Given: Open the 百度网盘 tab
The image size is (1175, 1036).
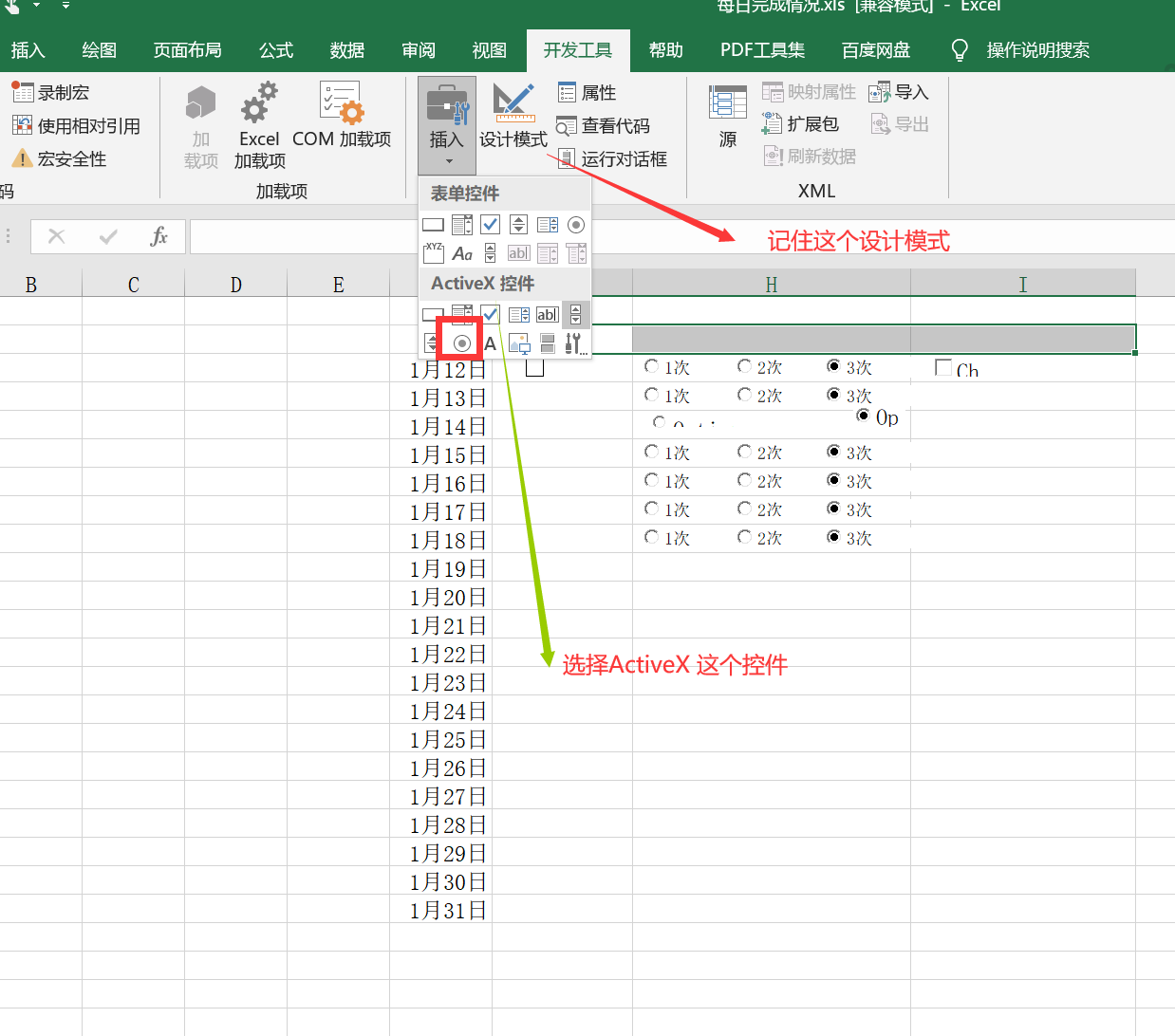Looking at the screenshot, I should click(876, 50).
